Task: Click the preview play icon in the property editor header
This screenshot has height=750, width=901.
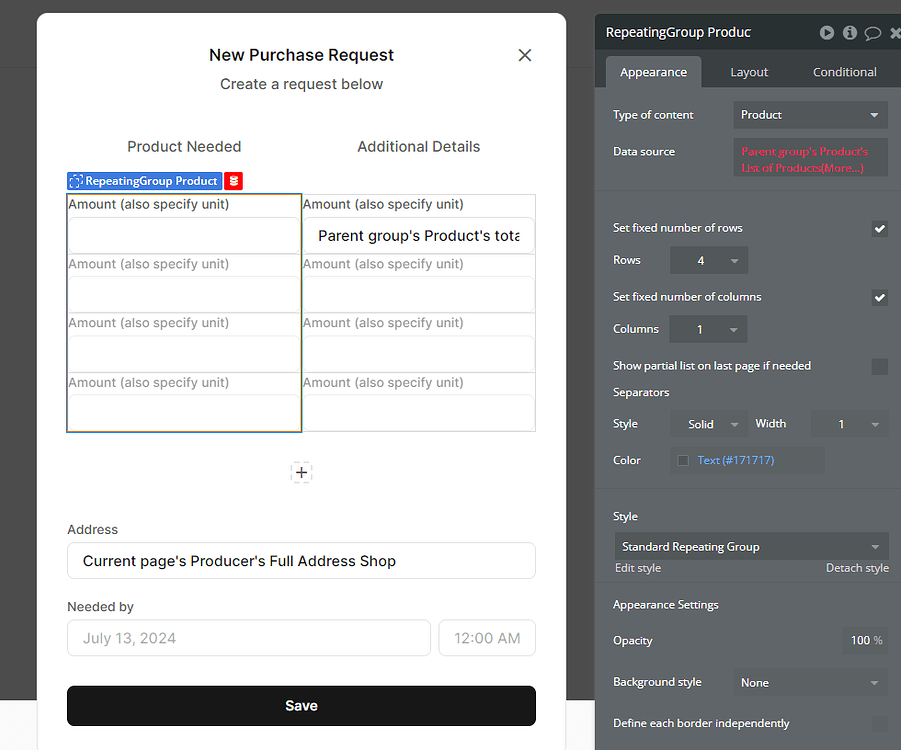Action: 827,32
